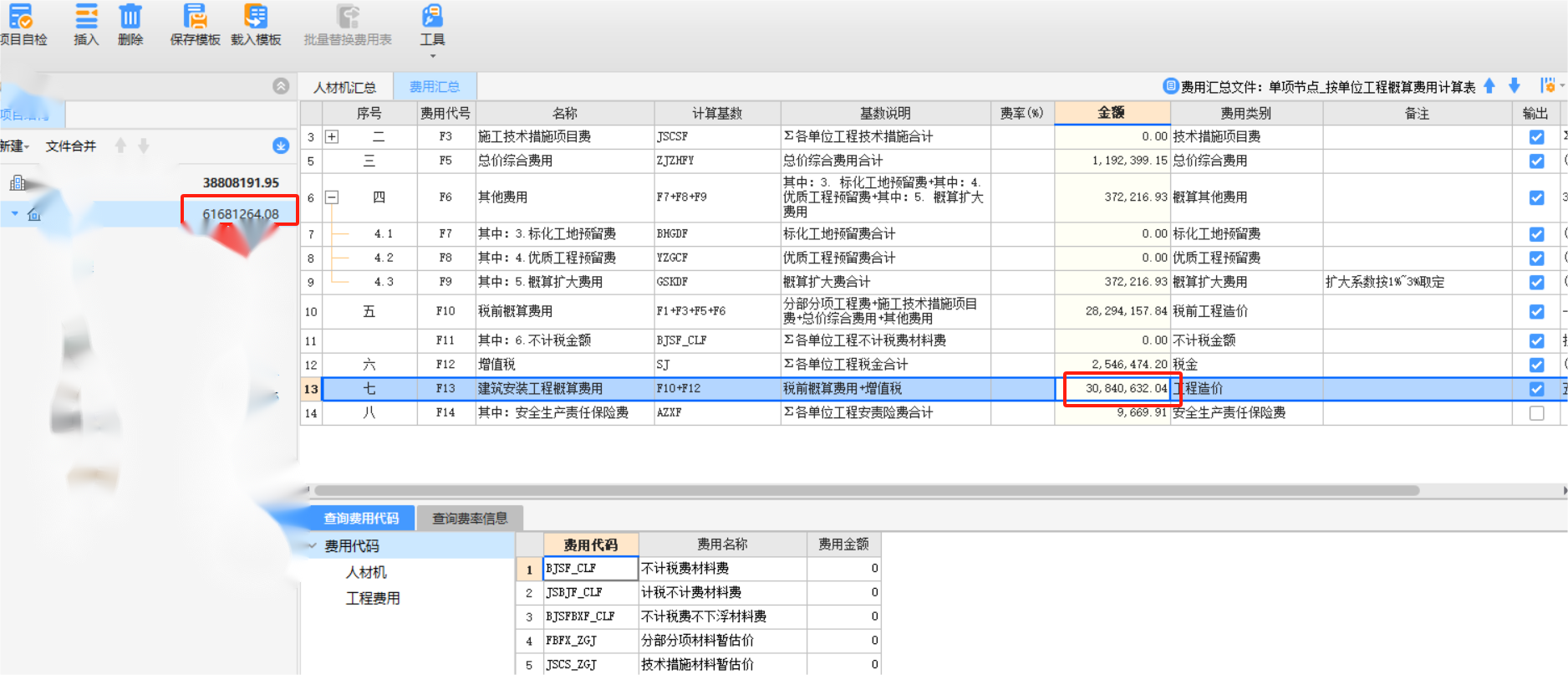Click the 批量替换费用表 icon
The width and height of the screenshot is (1568, 675).
(x=348, y=16)
